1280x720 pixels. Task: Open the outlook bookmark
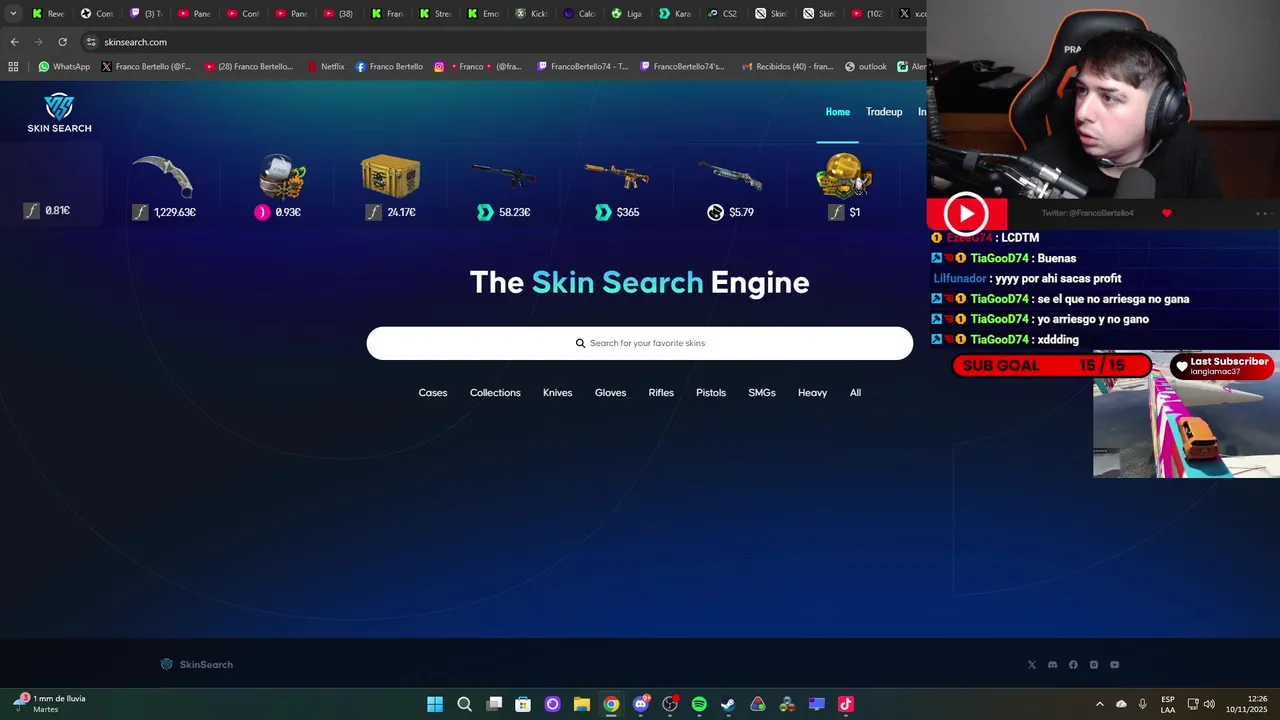866,67
